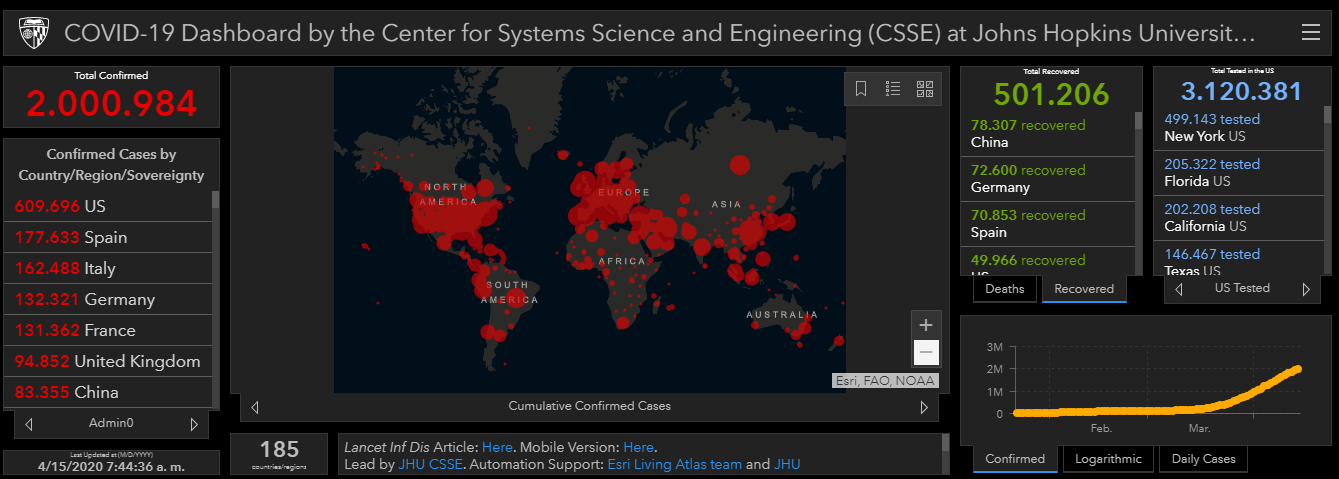Previous arrow beside US Tested
Viewport: 1339px width, 479px height.
1179,289
